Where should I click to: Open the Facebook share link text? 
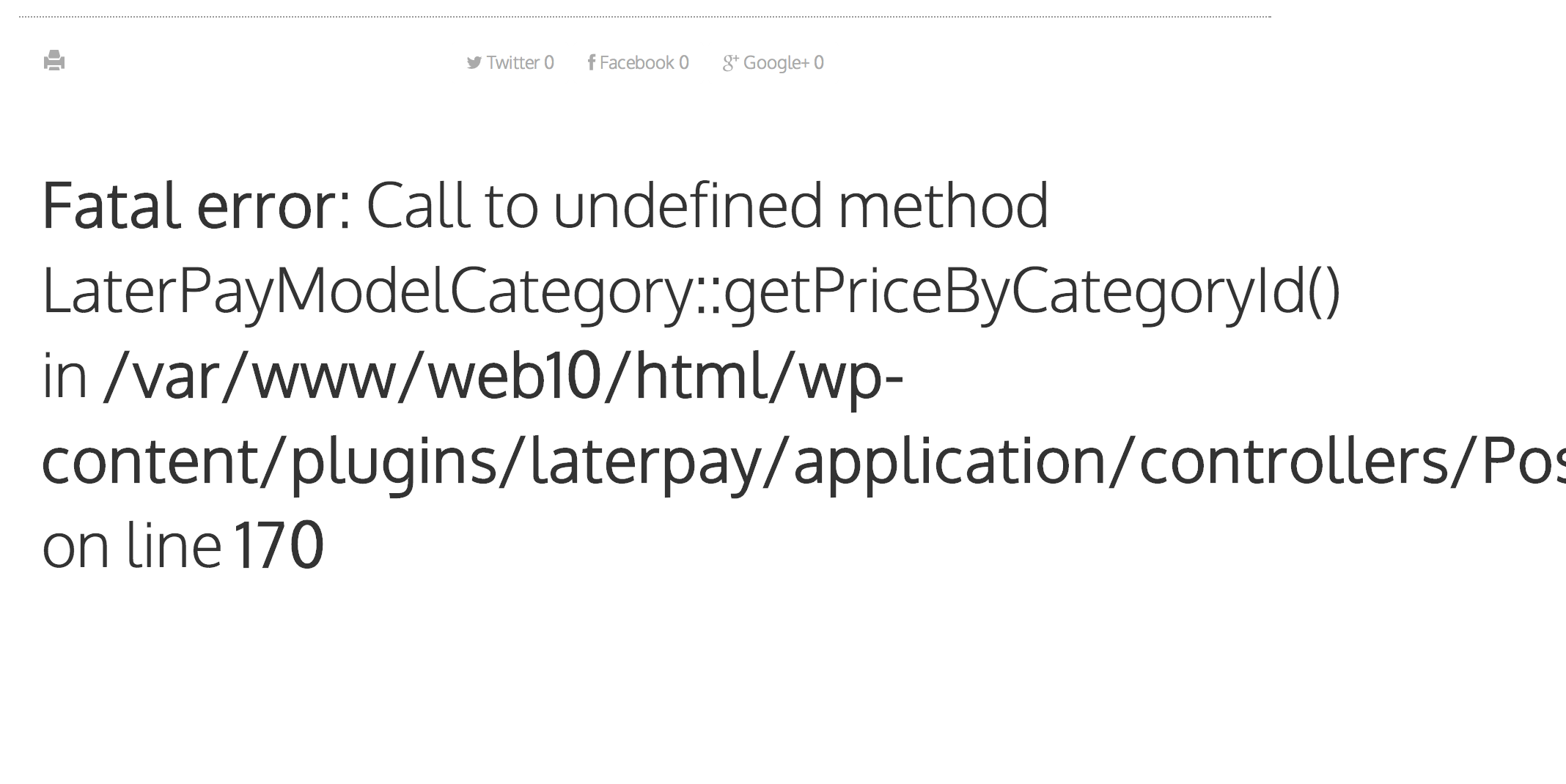[636, 63]
